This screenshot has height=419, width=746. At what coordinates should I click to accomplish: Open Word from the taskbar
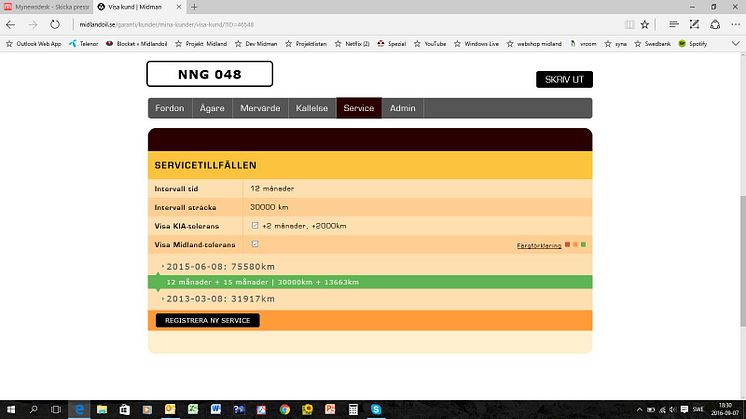click(x=216, y=409)
